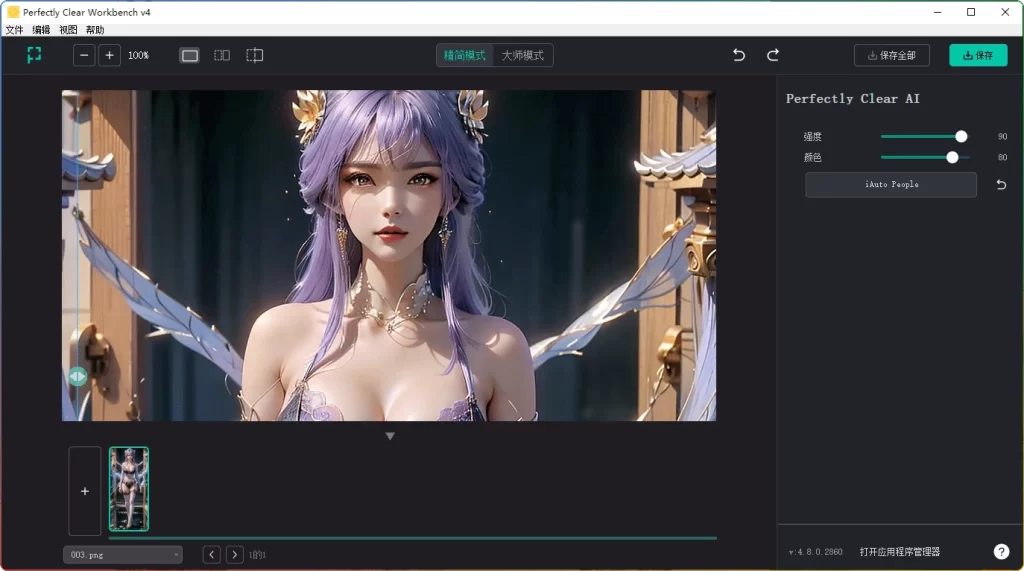This screenshot has width=1024, height=571.
Task: Enable the split compare view
Action: (x=255, y=55)
